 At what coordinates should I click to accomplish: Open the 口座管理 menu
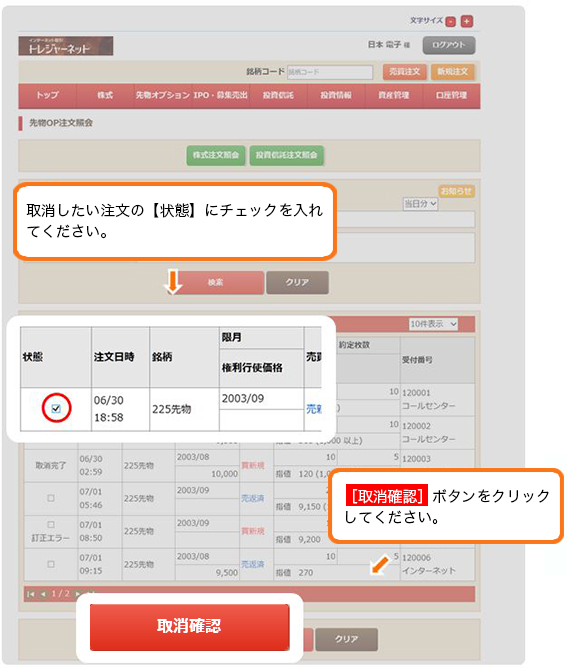[452, 95]
